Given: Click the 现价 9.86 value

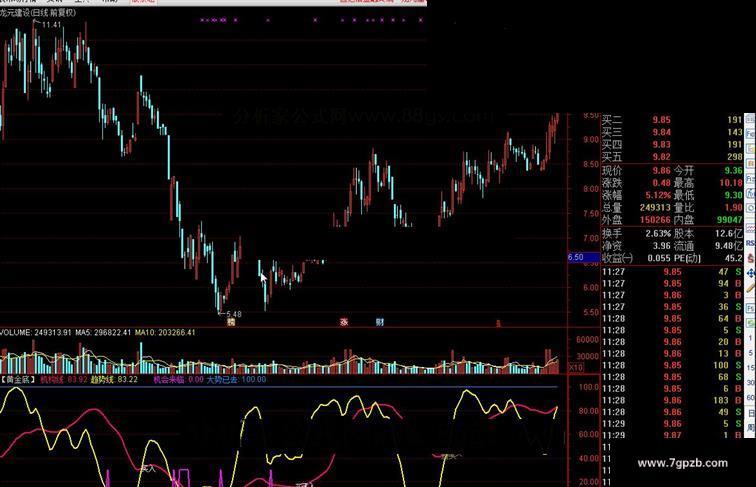Looking at the screenshot, I should click(662, 170).
